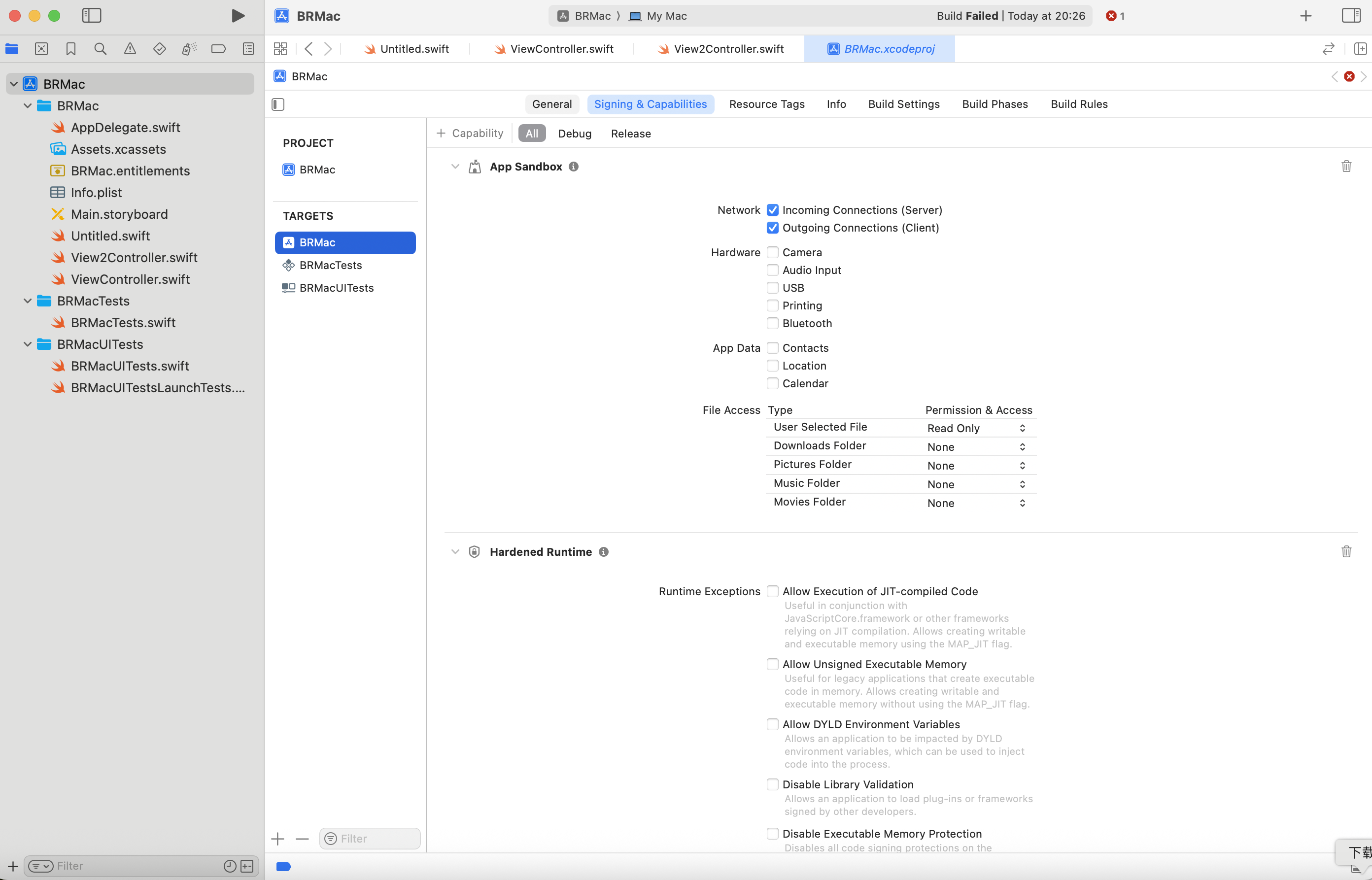The height and width of the screenshot is (880, 1372).
Task: Click the Run play button
Action: [x=238, y=15]
